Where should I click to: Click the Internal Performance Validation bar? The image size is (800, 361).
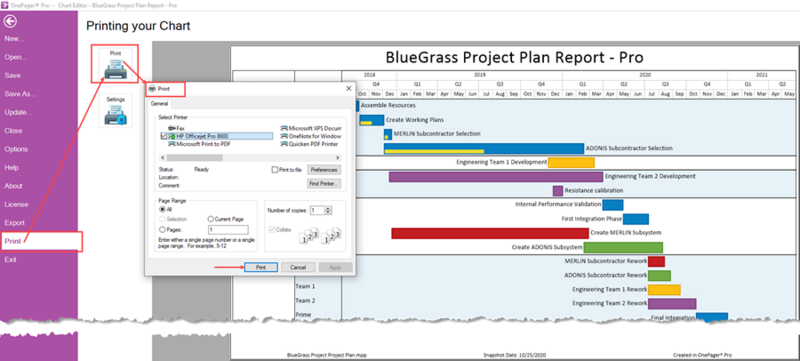(613, 205)
